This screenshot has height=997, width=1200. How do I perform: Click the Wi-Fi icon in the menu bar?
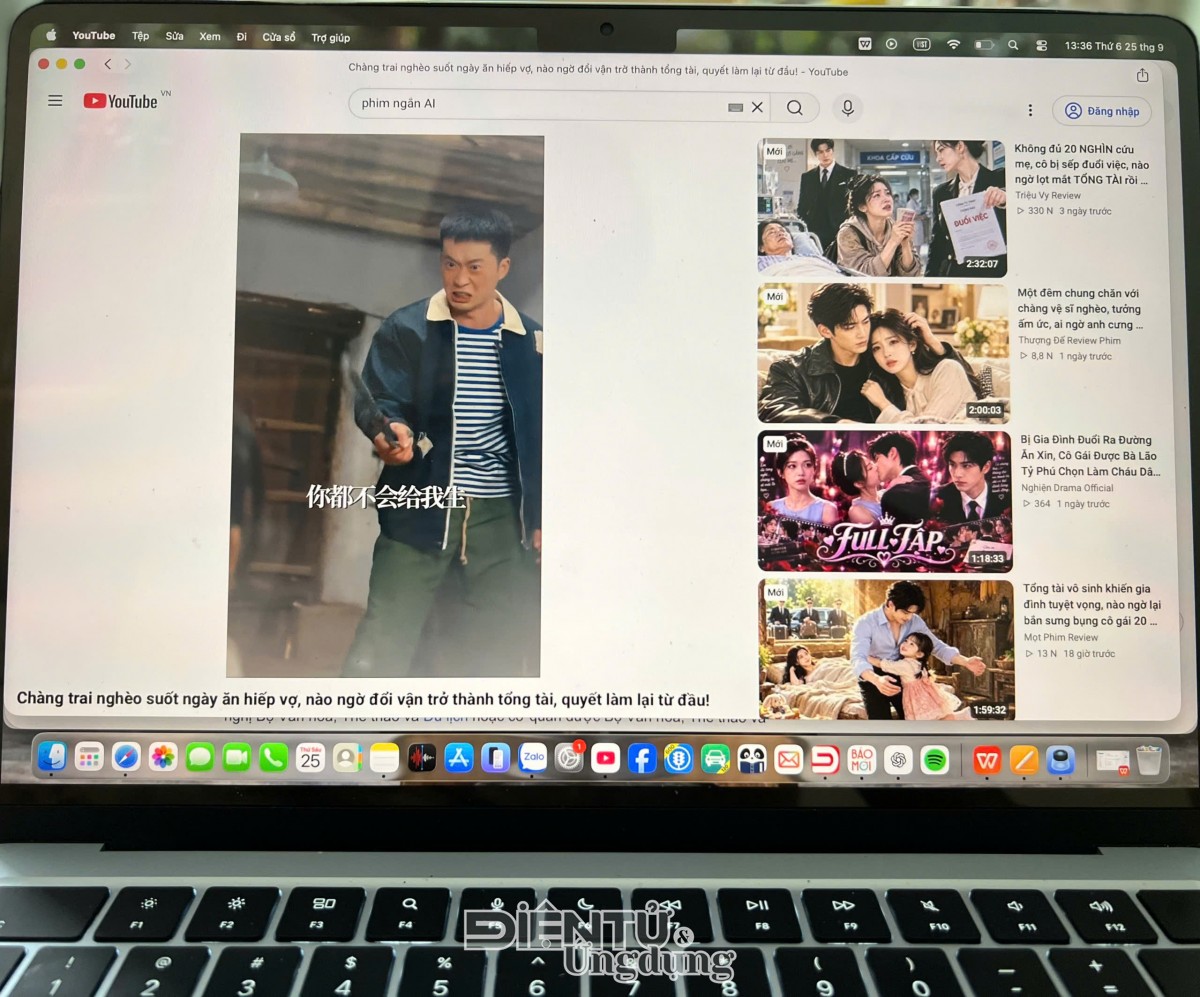pyautogui.click(x=953, y=45)
